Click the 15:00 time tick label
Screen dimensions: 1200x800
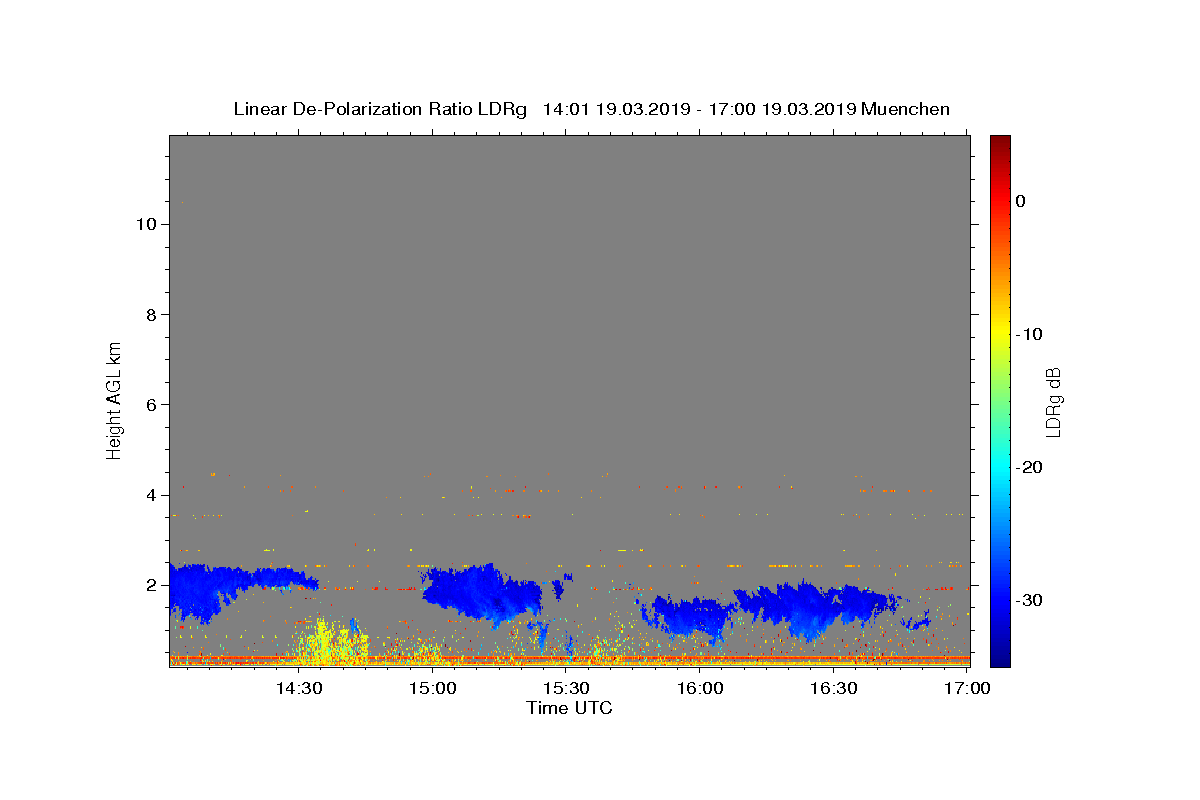pos(432,688)
